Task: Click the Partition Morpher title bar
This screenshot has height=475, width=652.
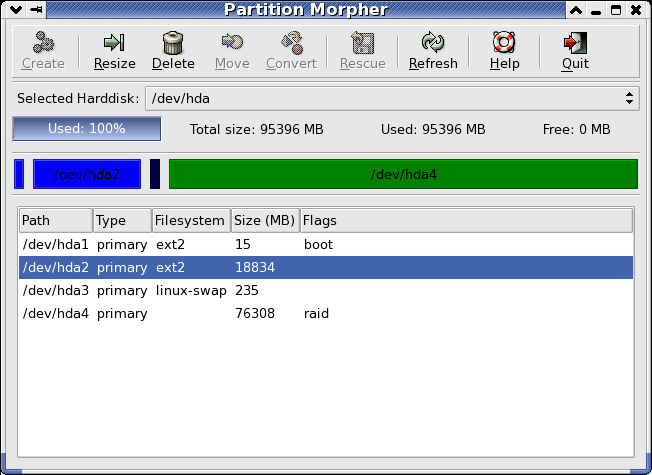Action: coord(306,10)
